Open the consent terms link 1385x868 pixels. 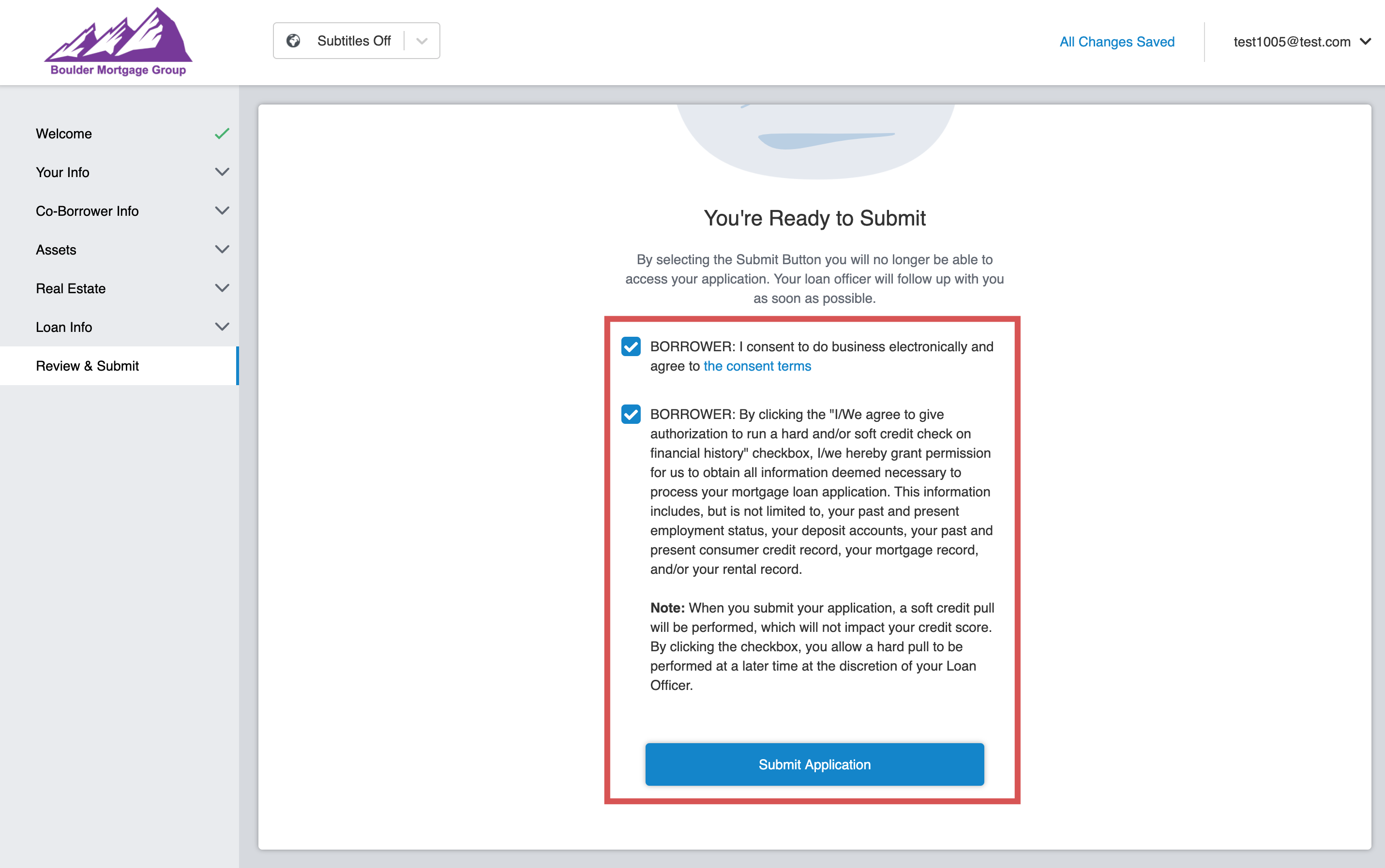point(757,366)
